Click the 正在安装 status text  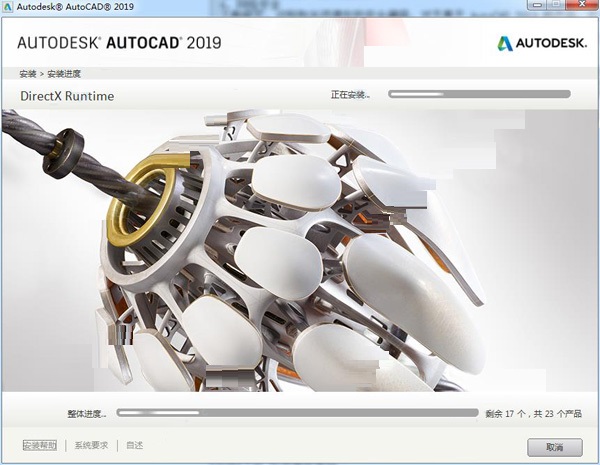point(350,95)
